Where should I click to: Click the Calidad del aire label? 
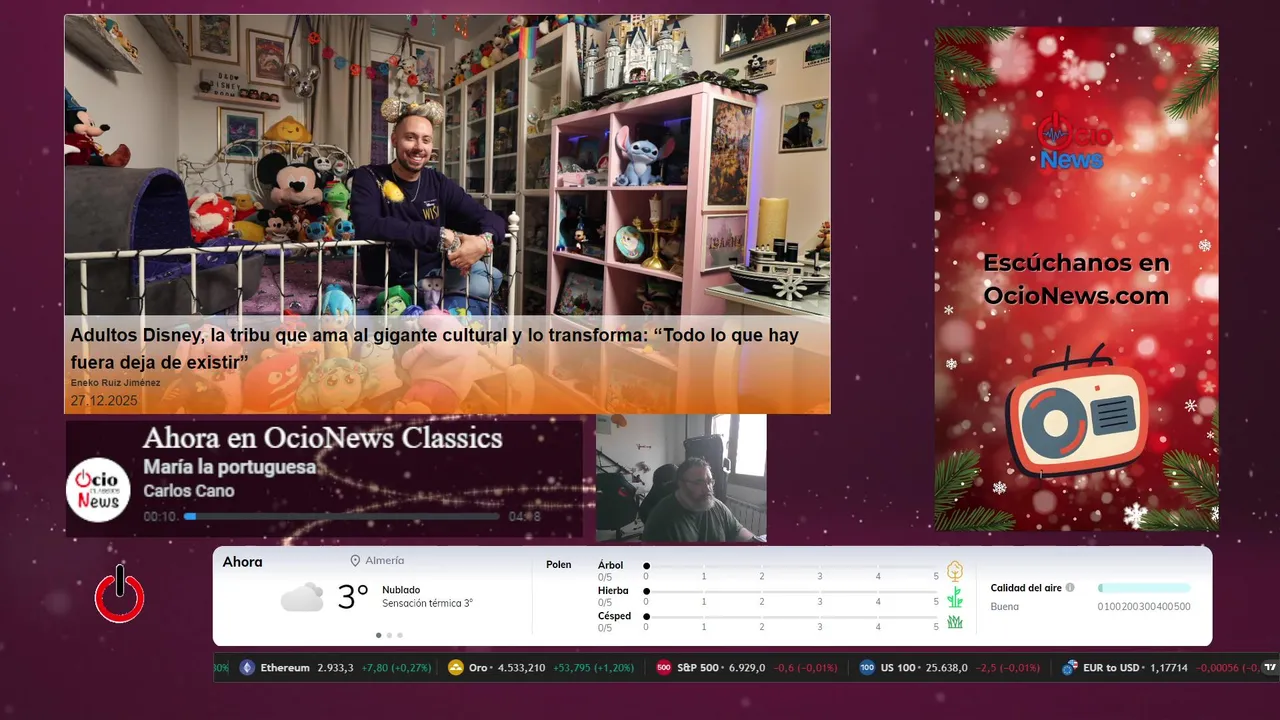tap(1026, 588)
